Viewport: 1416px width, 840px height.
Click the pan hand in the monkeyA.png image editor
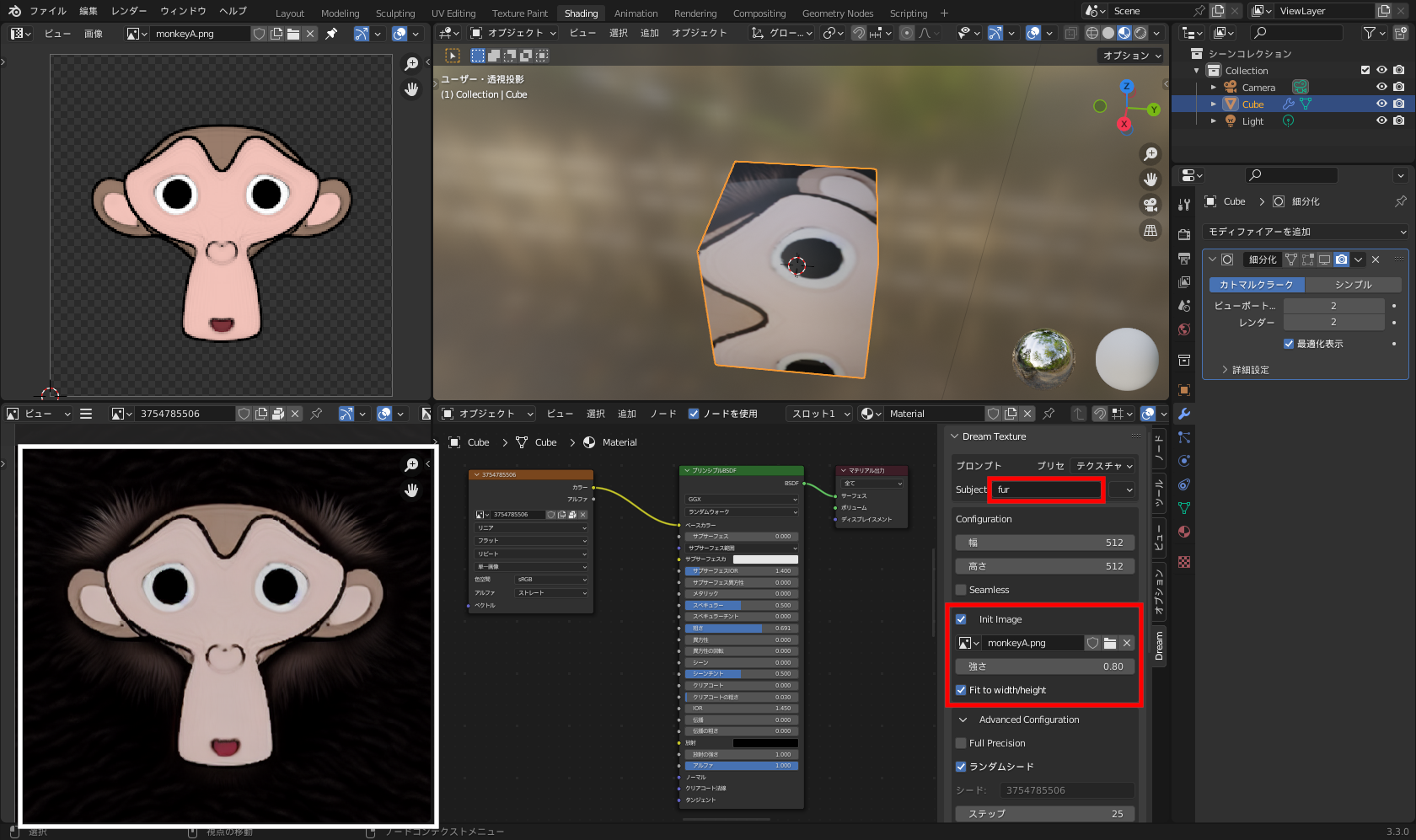[411, 89]
